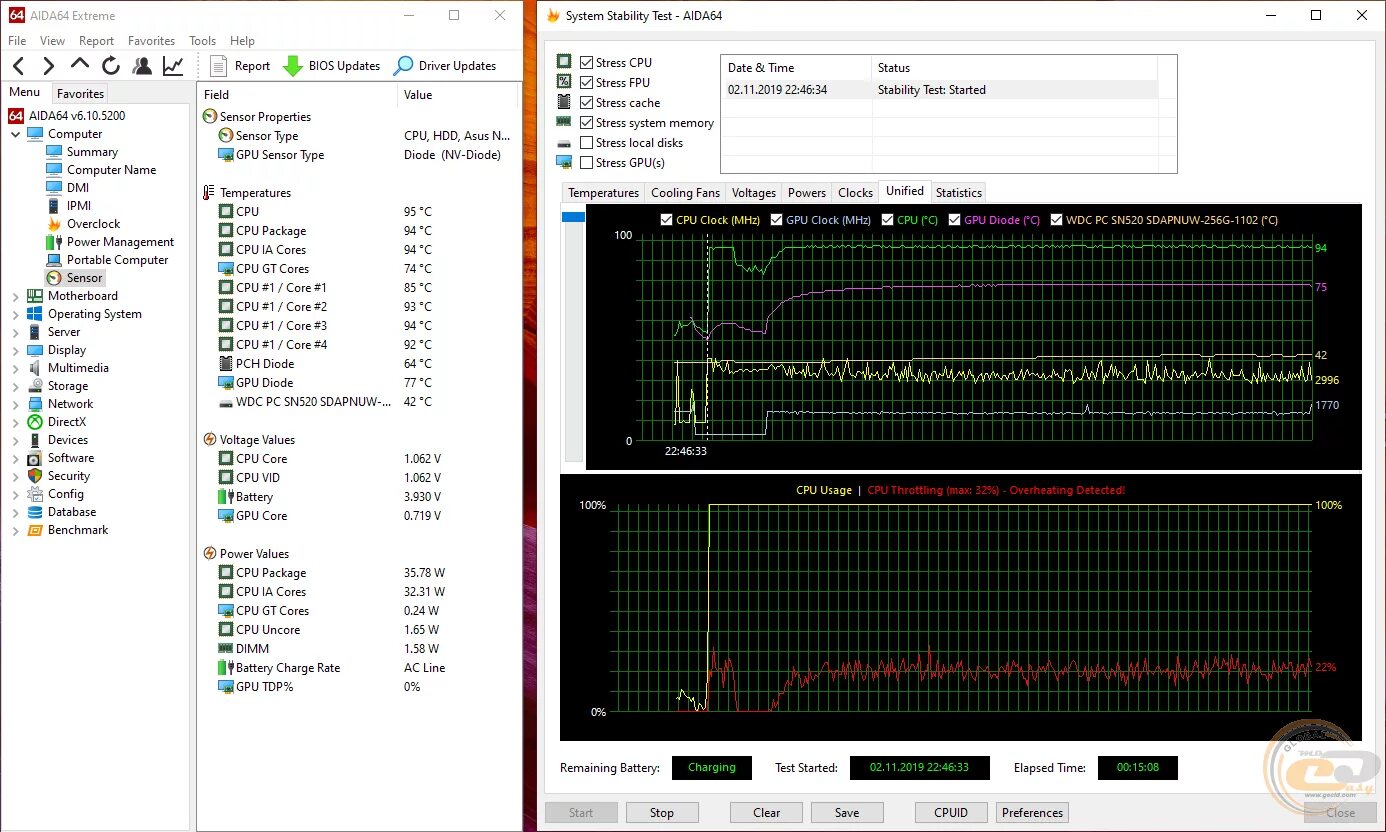Switch to the Statistics tab
Image resolution: width=1386 pixels, height=832 pixels.
pyautogui.click(x=959, y=193)
